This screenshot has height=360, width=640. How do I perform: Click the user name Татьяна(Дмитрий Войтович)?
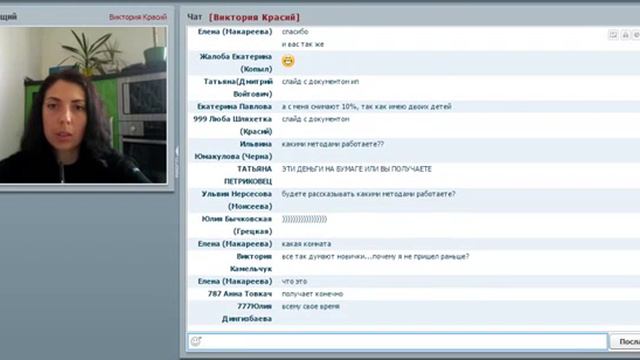238,88
